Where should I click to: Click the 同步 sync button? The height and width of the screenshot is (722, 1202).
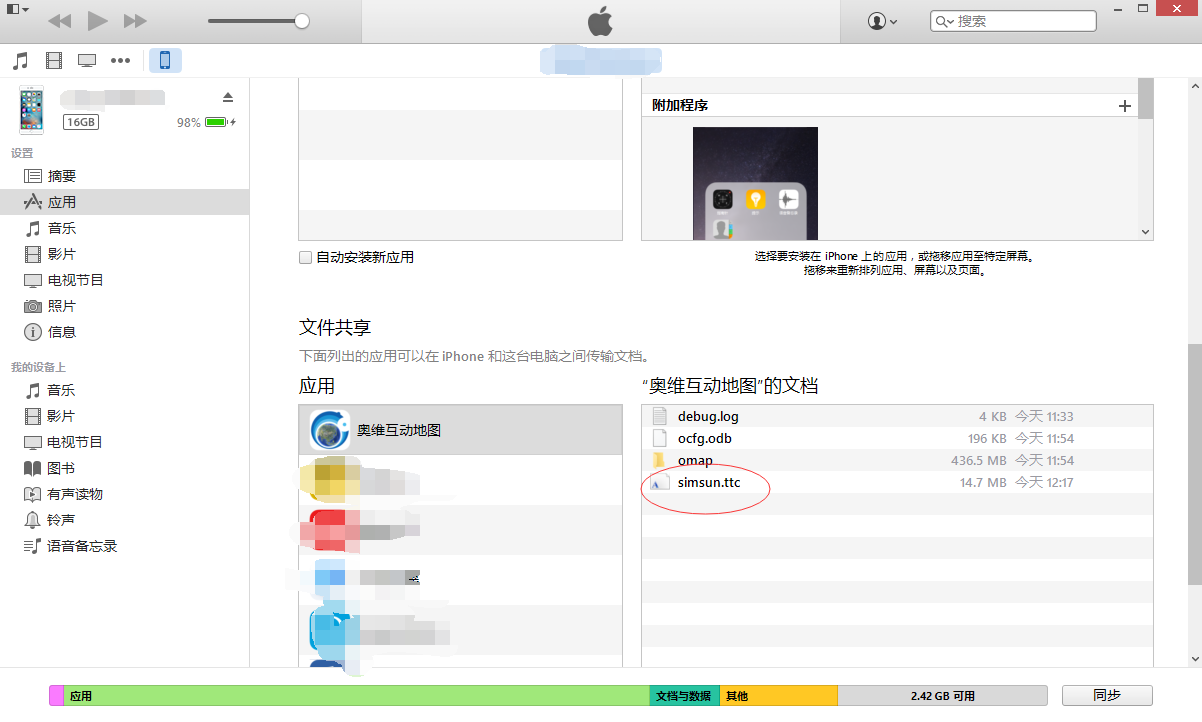click(1107, 696)
